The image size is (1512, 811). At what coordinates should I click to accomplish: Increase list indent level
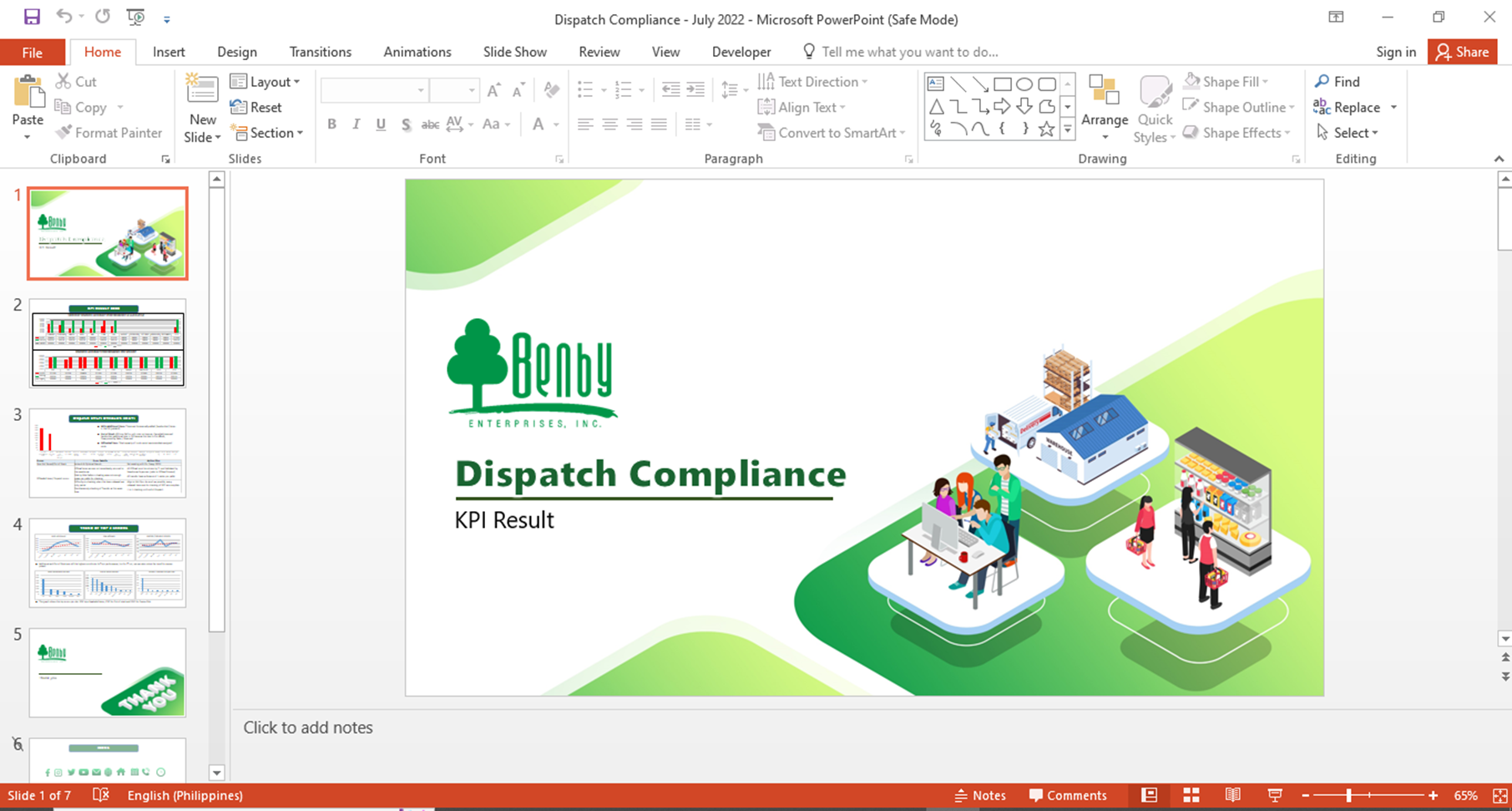[695, 90]
